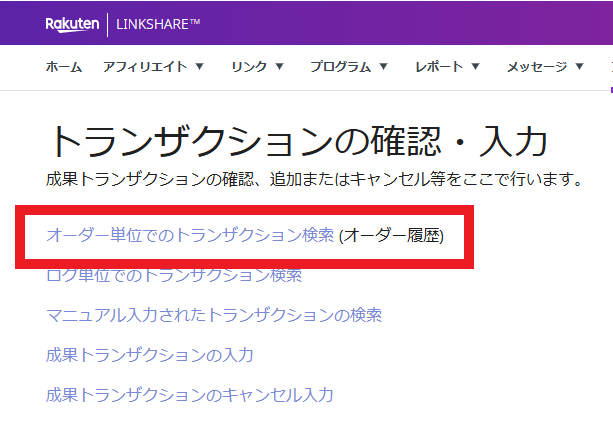This screenshot has height=442, width=613.
Task: Open the レポート menu
Action: click(439, 67)
